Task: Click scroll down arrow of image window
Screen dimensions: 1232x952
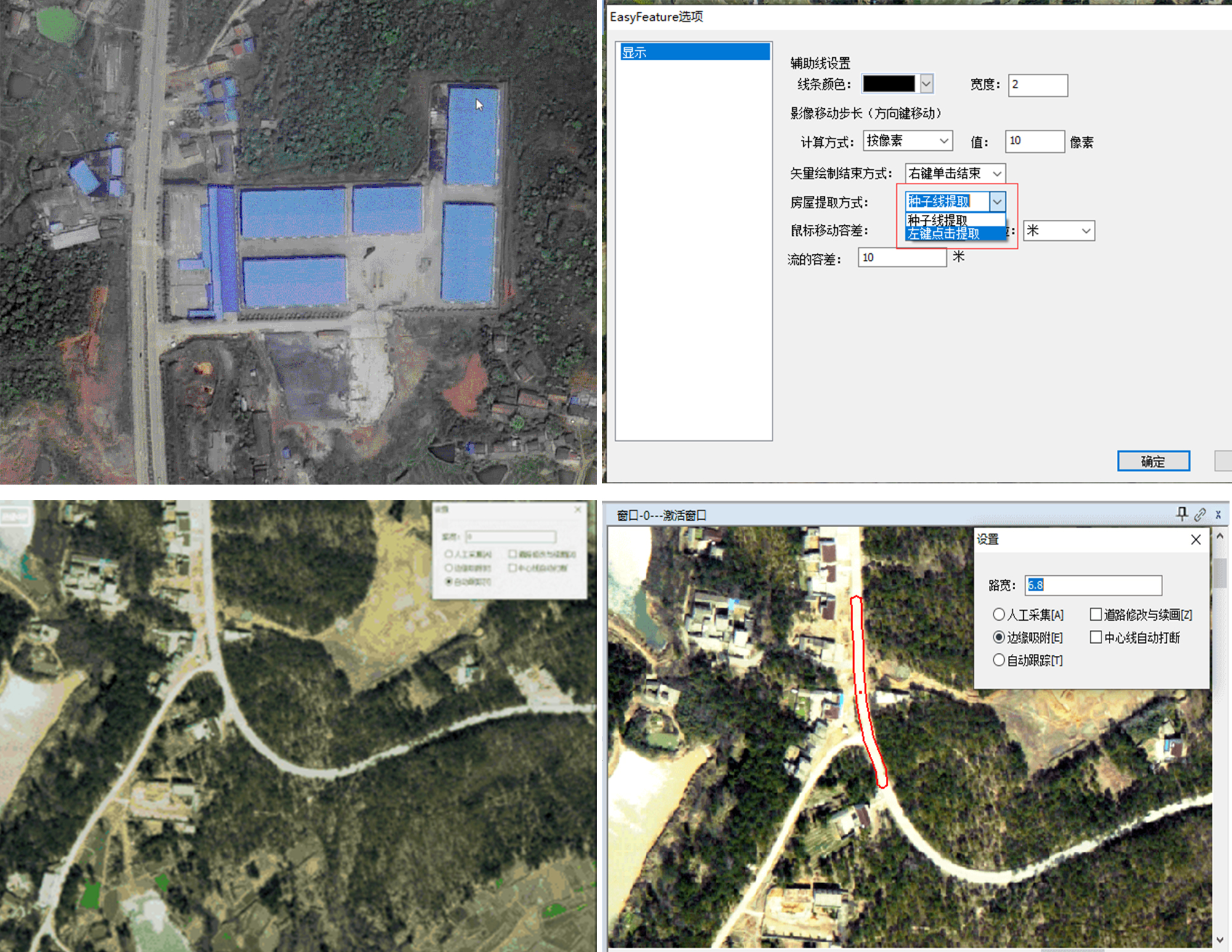Action: [x=1220, y=940]
